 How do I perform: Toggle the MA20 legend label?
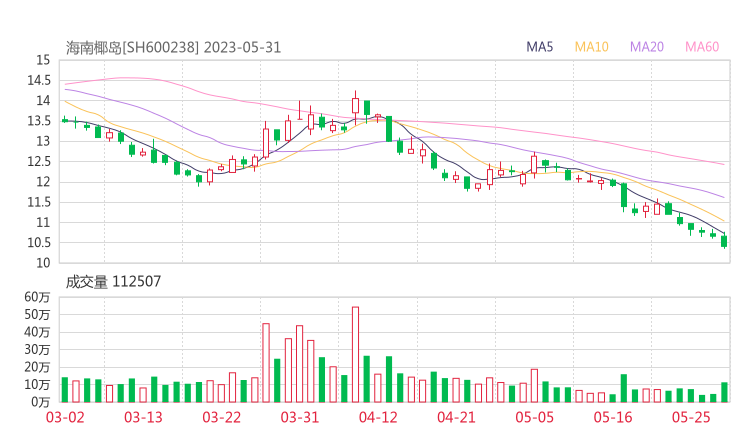tap(647, 47)
